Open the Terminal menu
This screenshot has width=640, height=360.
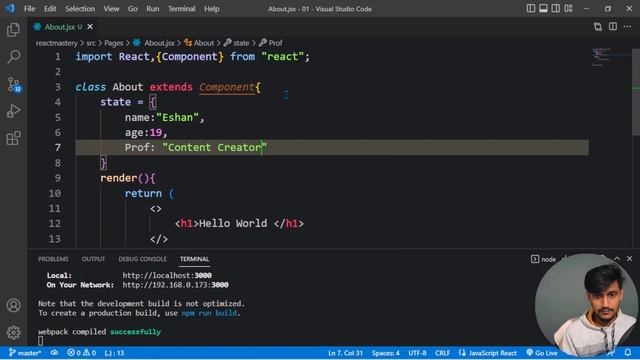[x=182, y=9]
